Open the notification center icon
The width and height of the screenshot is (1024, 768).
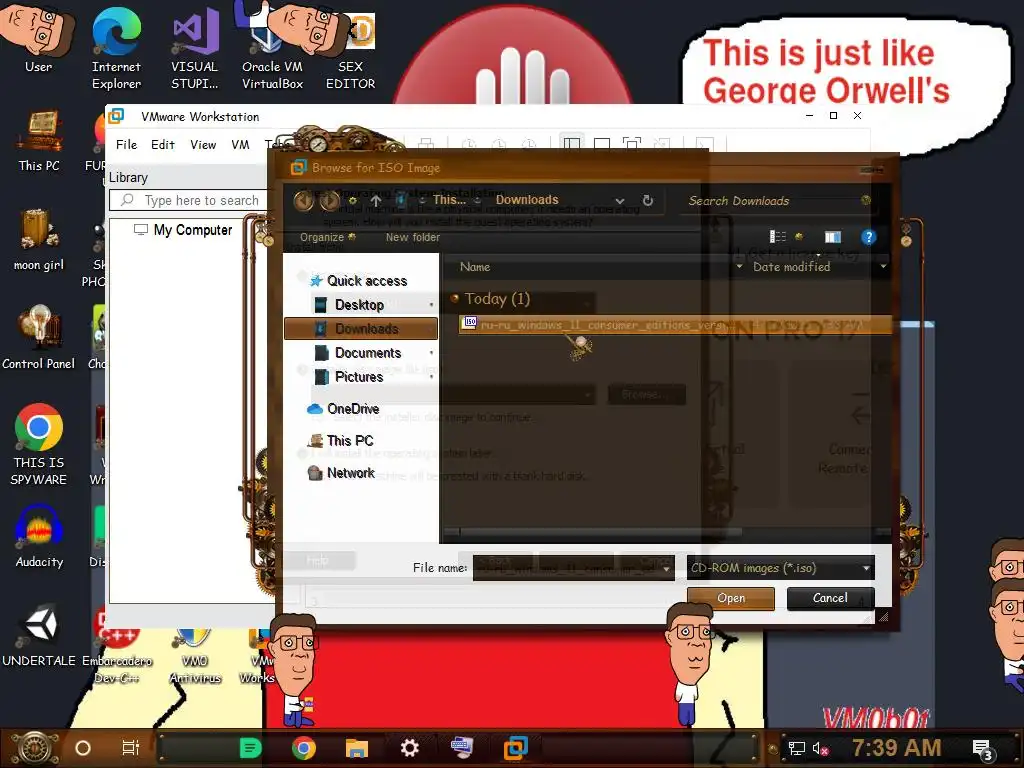(x=983, y=749)
